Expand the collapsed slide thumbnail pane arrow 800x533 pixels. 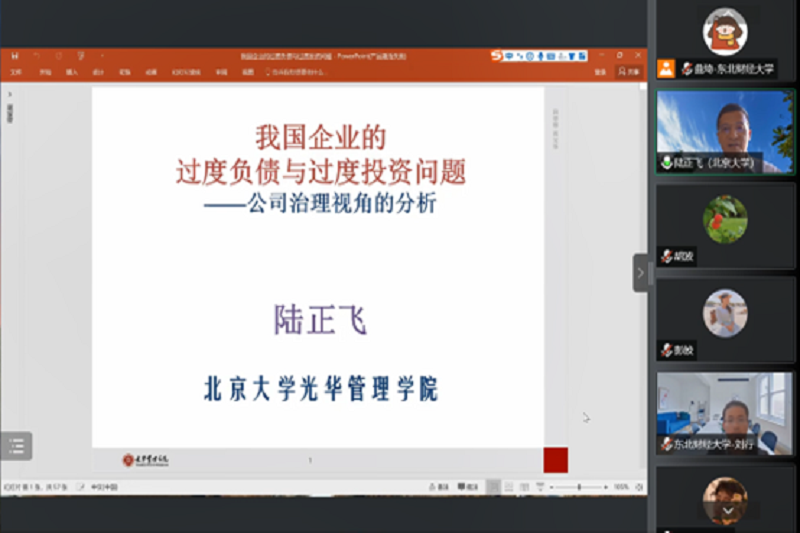tap(9, 94)
